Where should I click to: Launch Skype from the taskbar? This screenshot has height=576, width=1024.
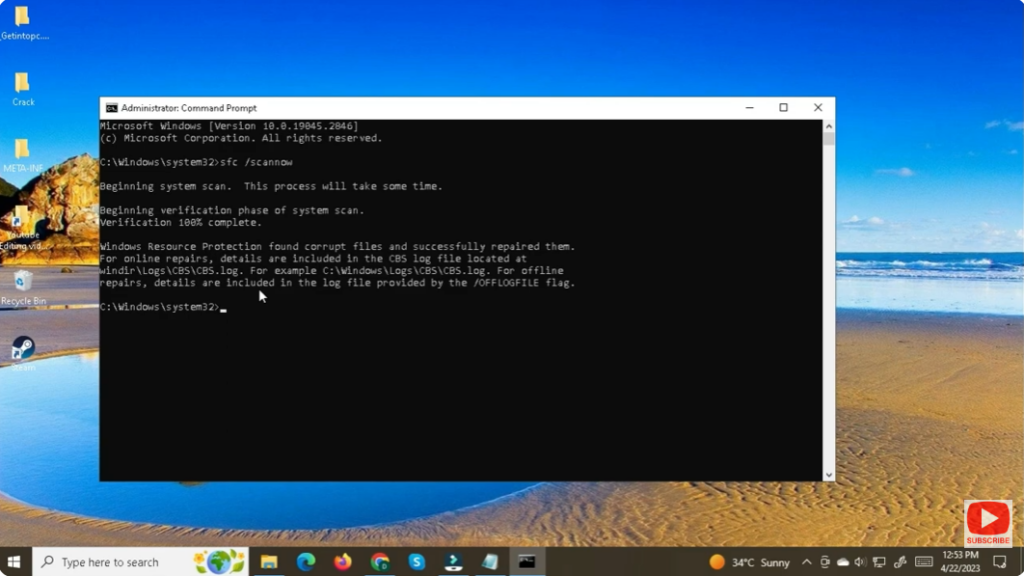[414, 562]
